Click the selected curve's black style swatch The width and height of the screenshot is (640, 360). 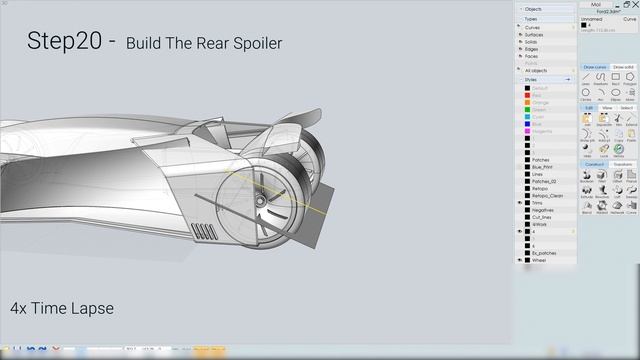click(584, 25)
